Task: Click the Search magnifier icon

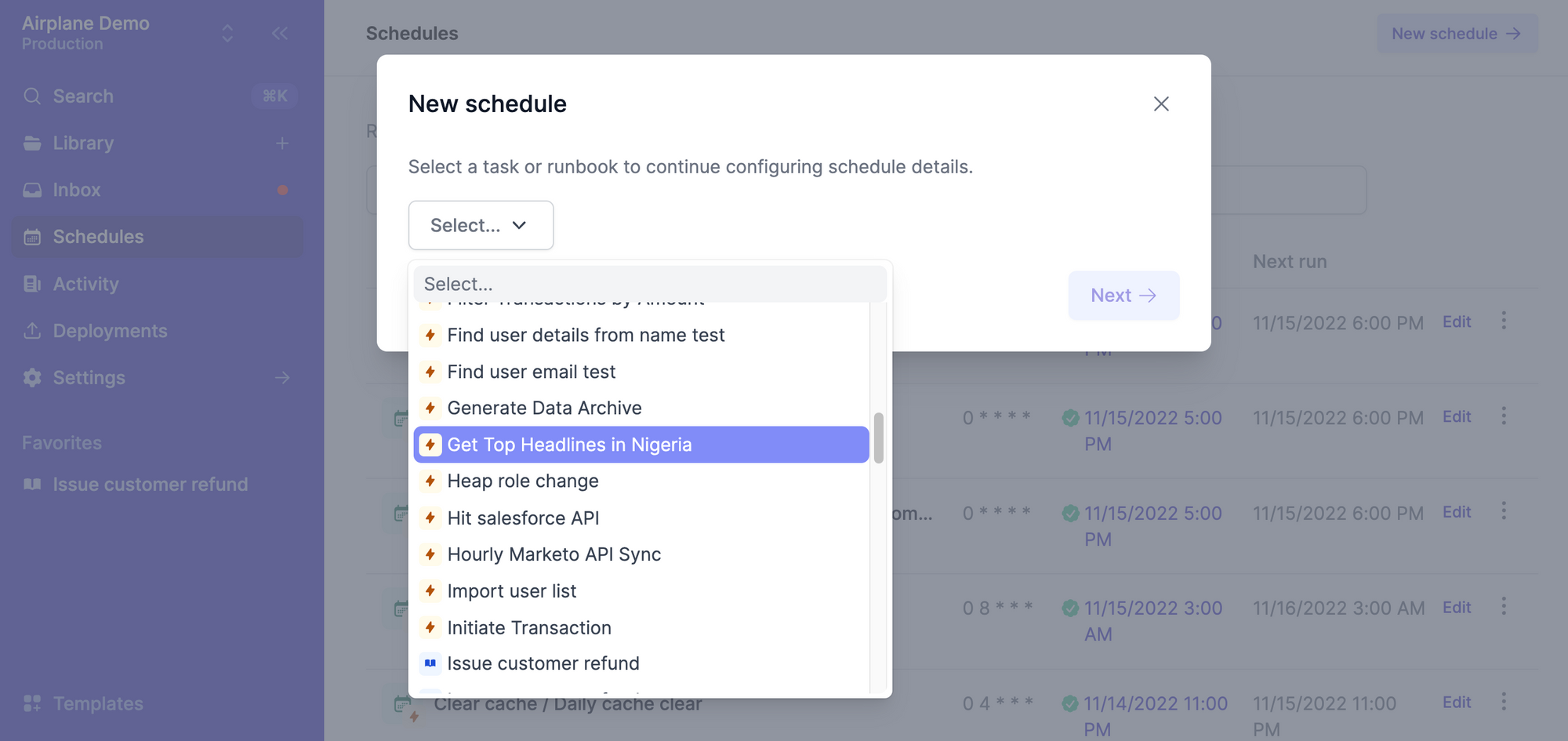Action: point(32,96)
